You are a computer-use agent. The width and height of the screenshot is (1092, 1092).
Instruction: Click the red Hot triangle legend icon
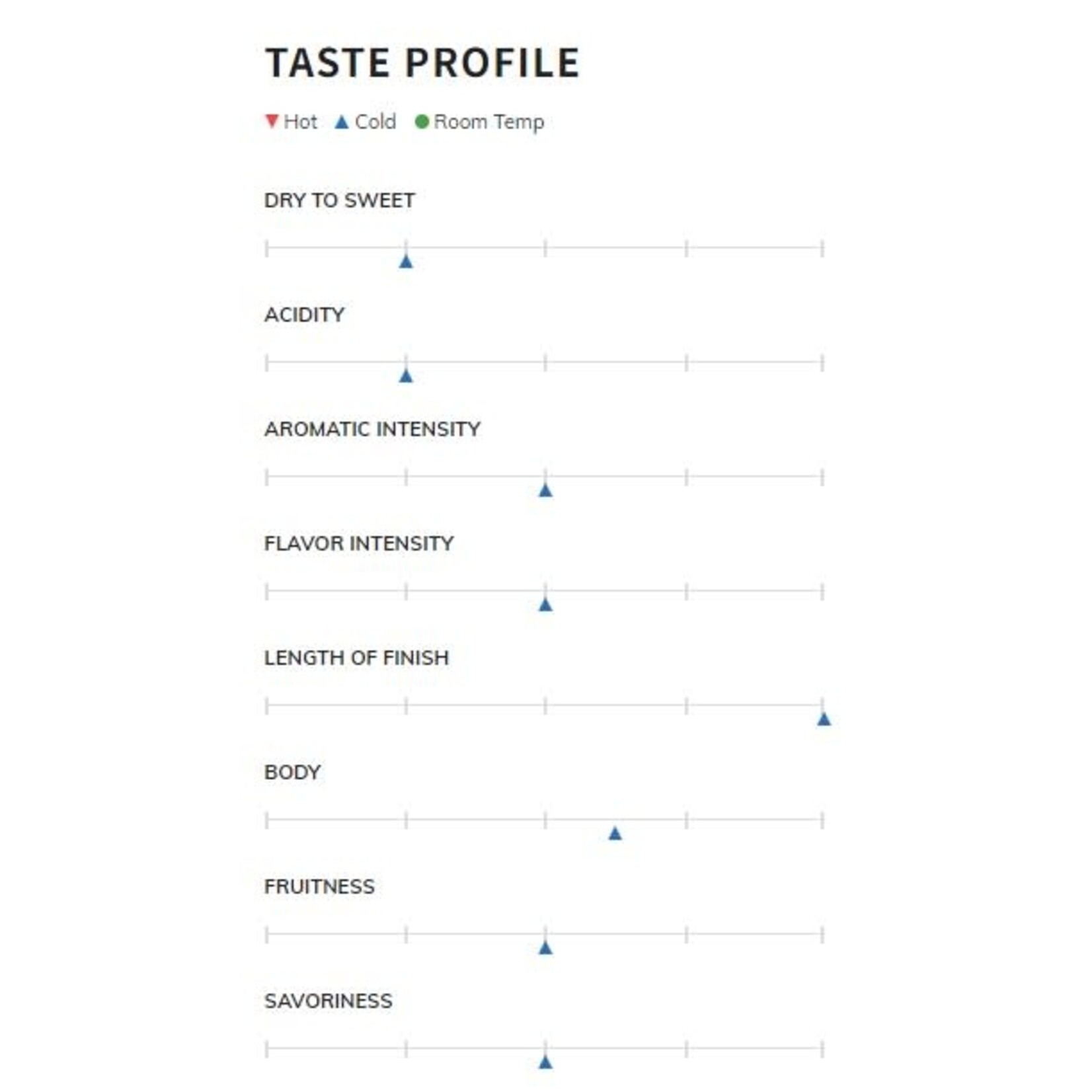(x=272, y=122)
